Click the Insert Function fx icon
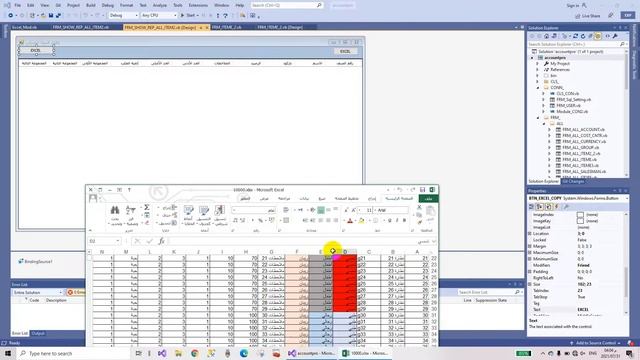The width and height of the screenshot is (640, 360). 162,241
